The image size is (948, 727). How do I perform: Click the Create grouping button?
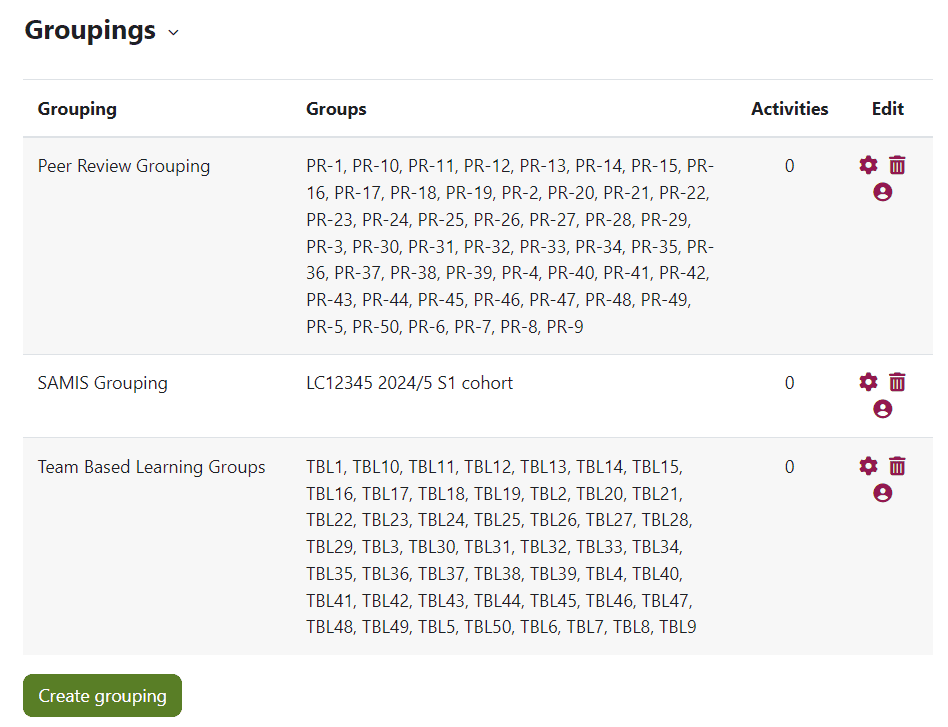[x=102, y=696]
